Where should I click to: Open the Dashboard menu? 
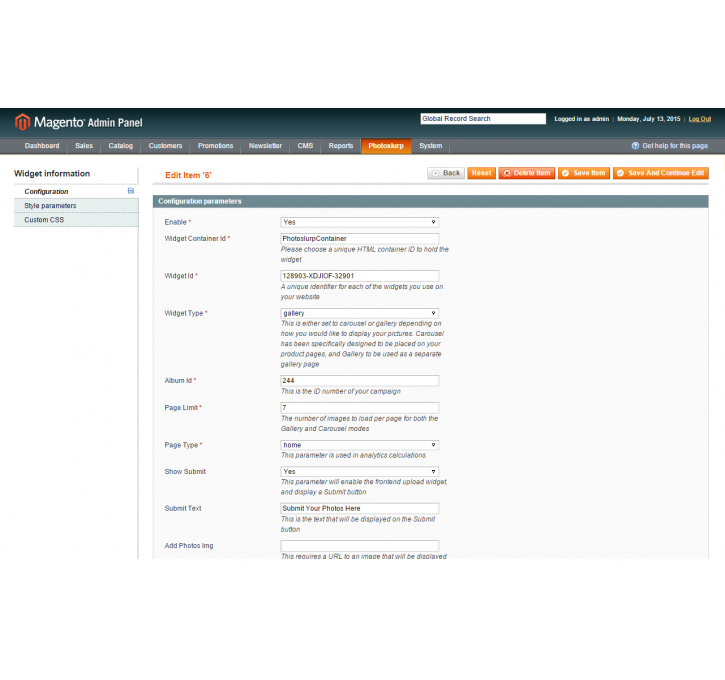coord(42,146)
